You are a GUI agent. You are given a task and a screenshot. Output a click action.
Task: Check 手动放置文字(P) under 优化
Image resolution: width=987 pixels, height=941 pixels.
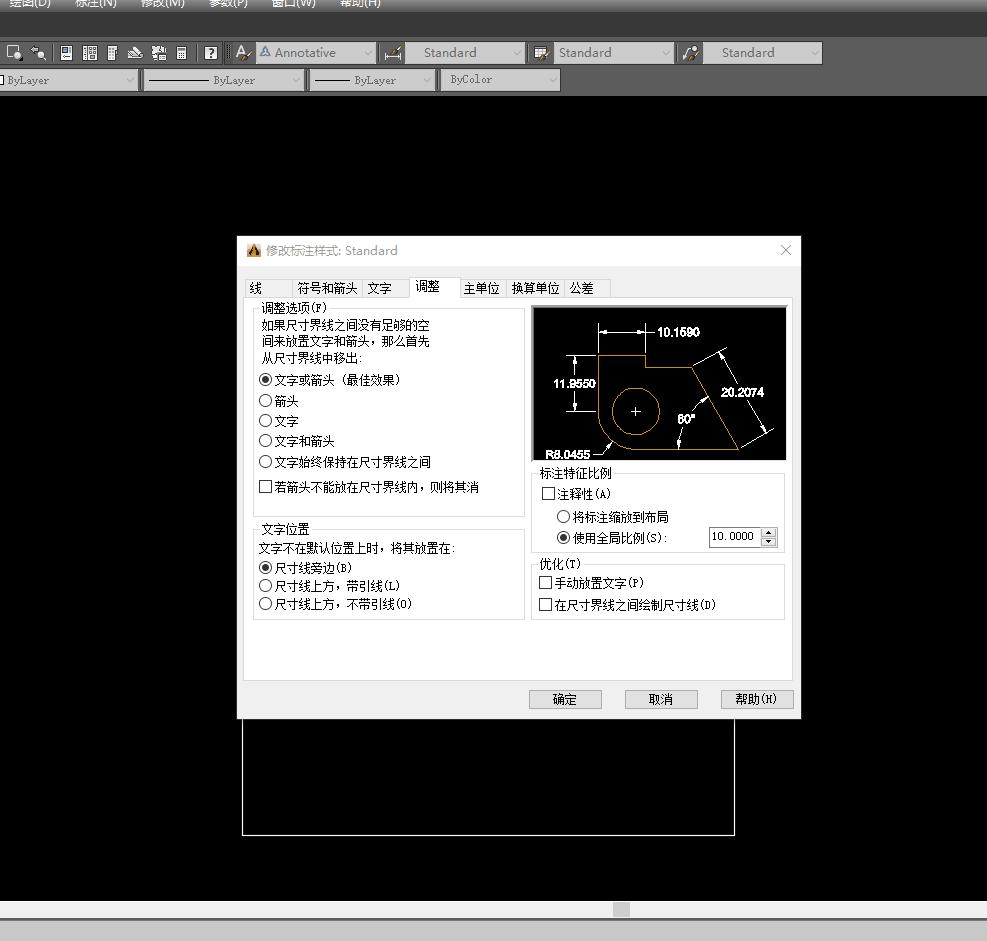point(545,583)
